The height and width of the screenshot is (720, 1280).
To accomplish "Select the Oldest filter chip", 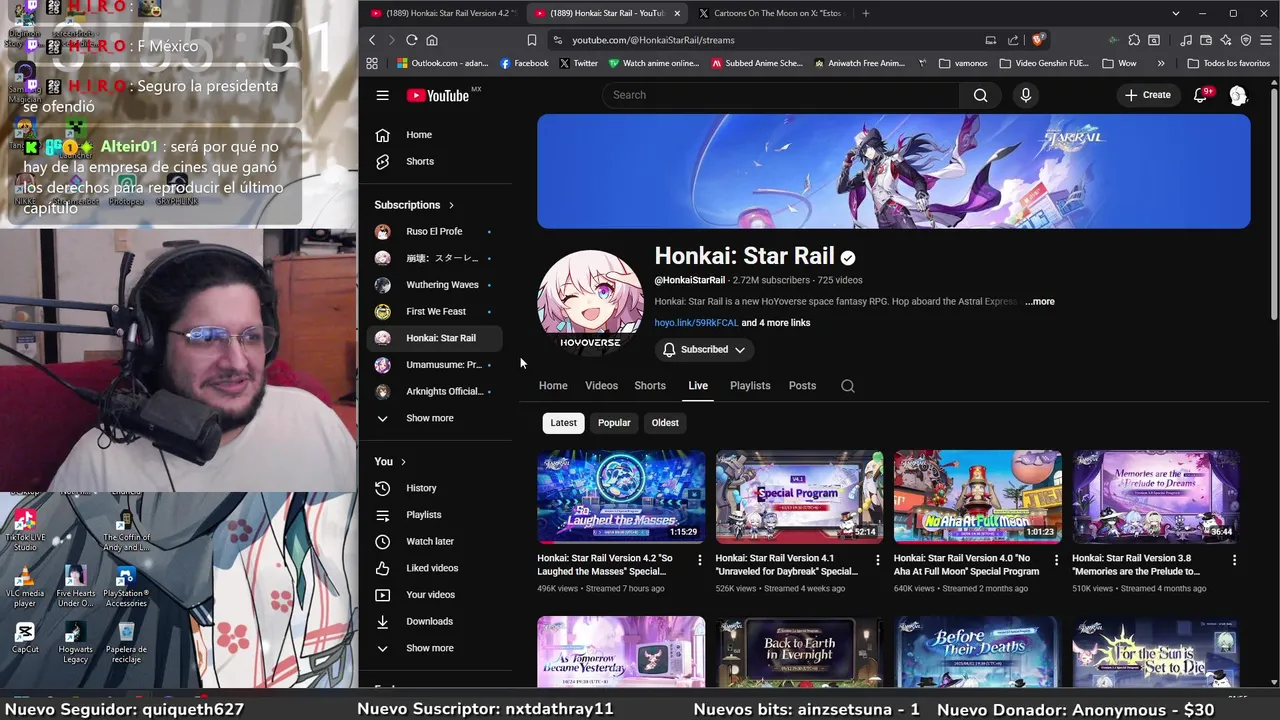I will (x=665, y=423).
